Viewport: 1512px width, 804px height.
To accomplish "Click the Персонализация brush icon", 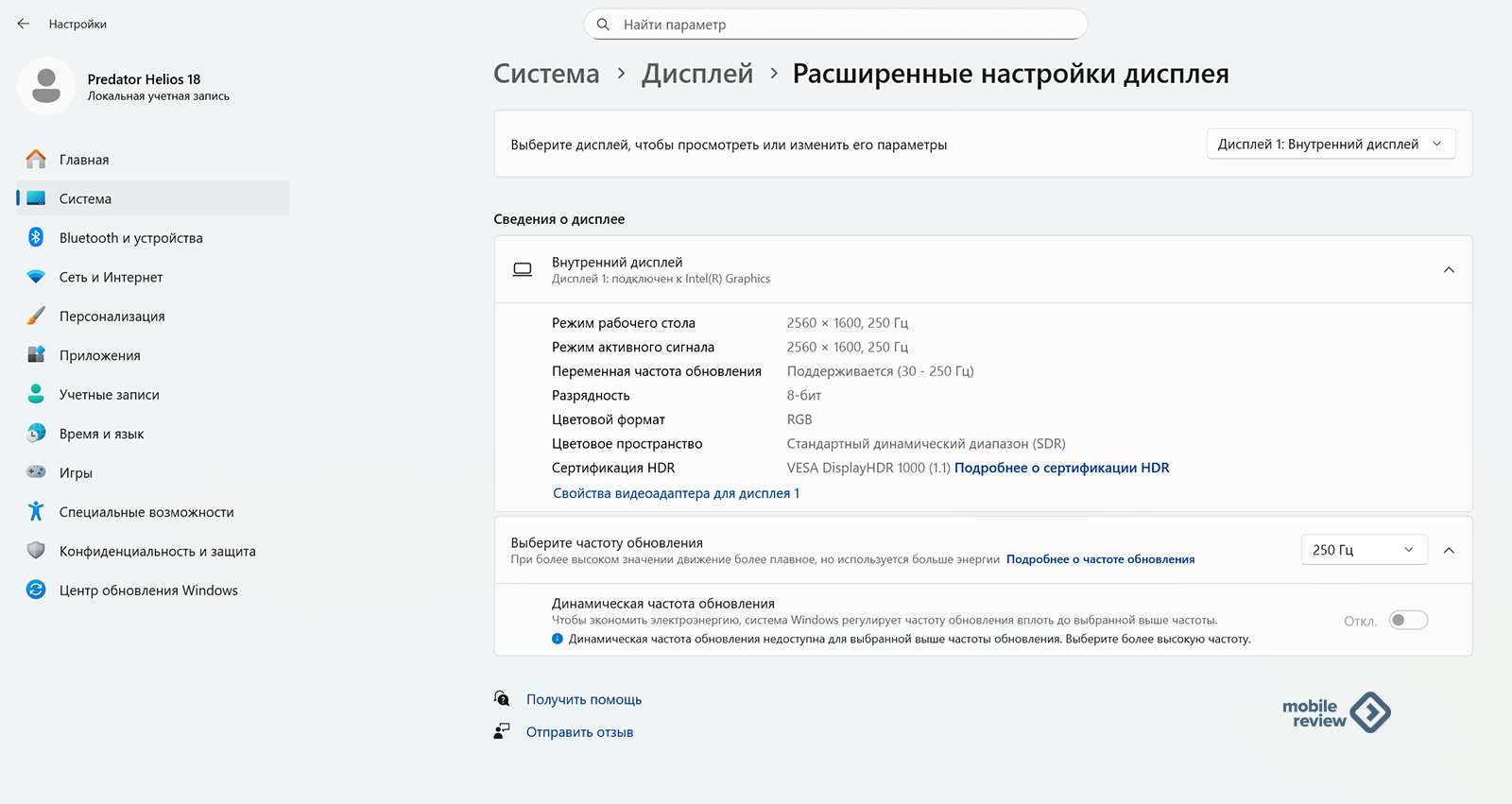I will (x=36, y=316).
